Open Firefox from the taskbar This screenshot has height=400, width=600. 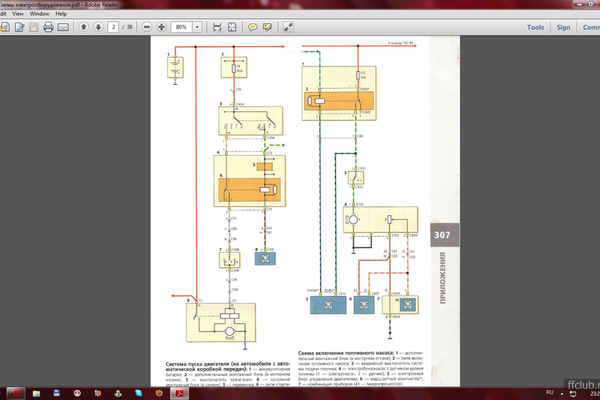159,393
